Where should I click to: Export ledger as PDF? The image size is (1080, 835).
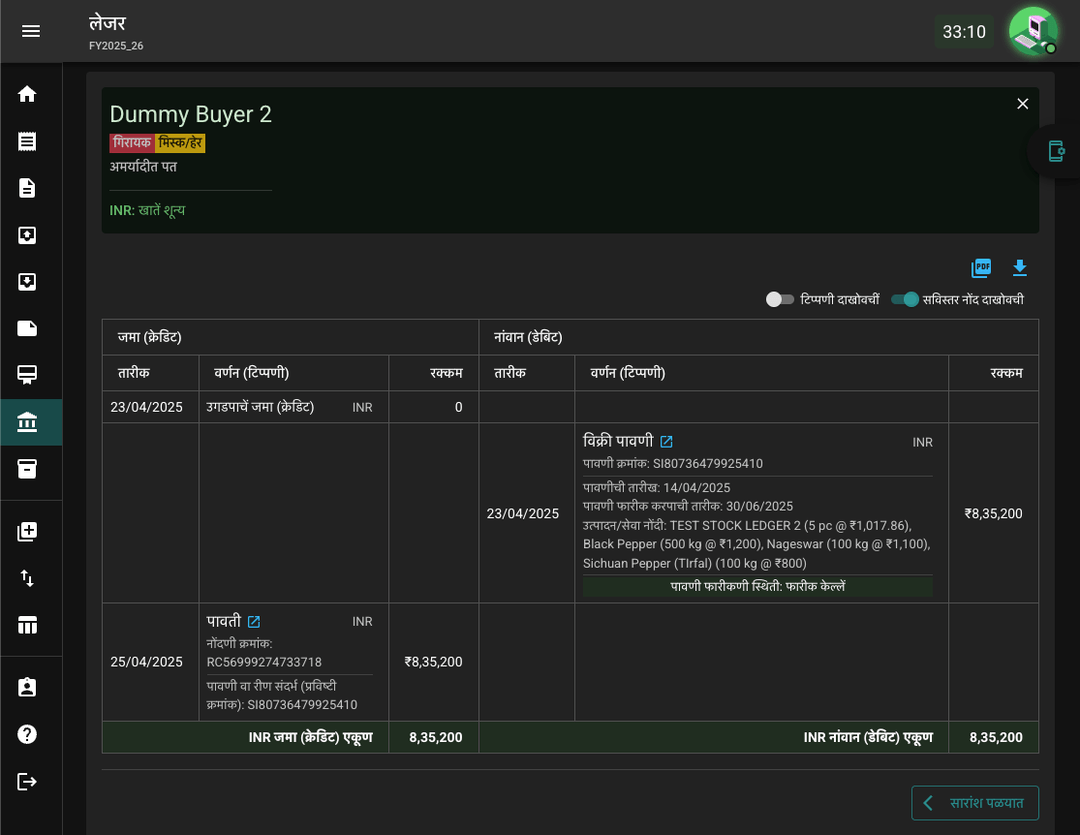coord(981,267)
